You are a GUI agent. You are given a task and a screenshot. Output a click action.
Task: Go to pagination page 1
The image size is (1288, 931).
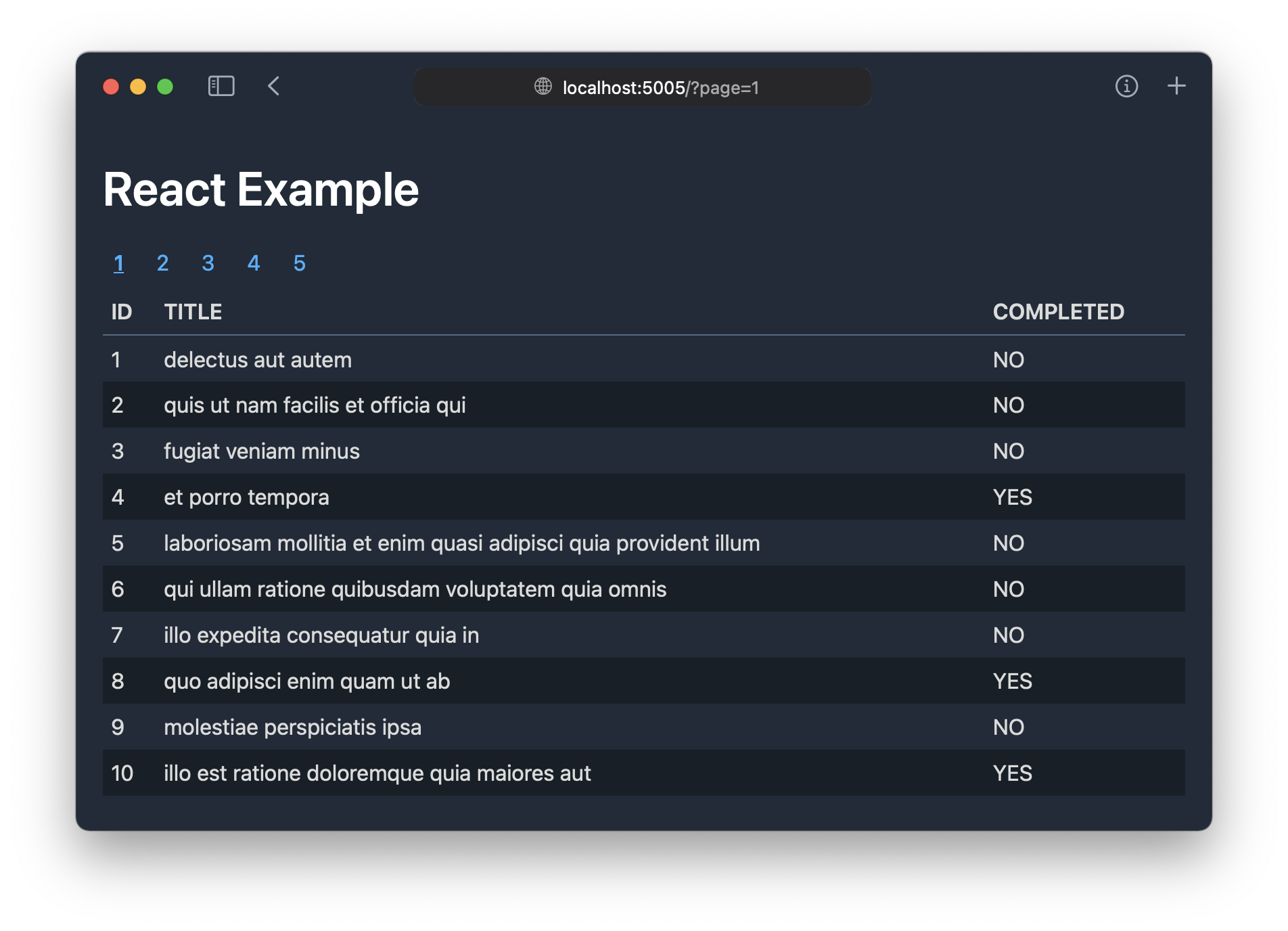click(118, 263)
